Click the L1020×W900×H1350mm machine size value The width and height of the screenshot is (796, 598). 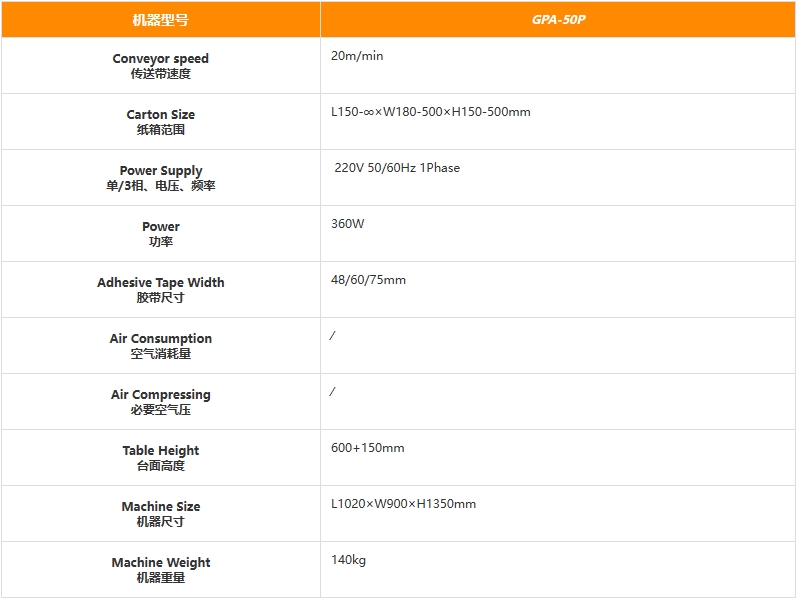403,504
